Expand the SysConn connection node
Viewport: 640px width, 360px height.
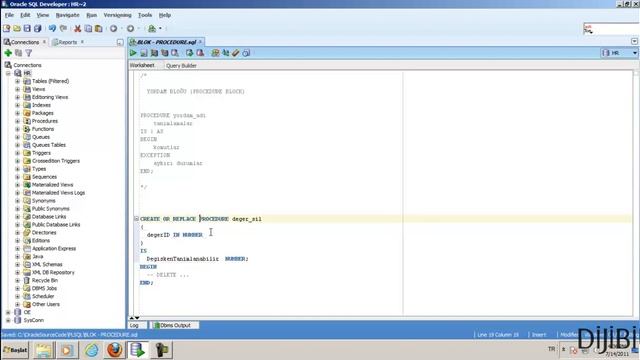tap(8, 320)
